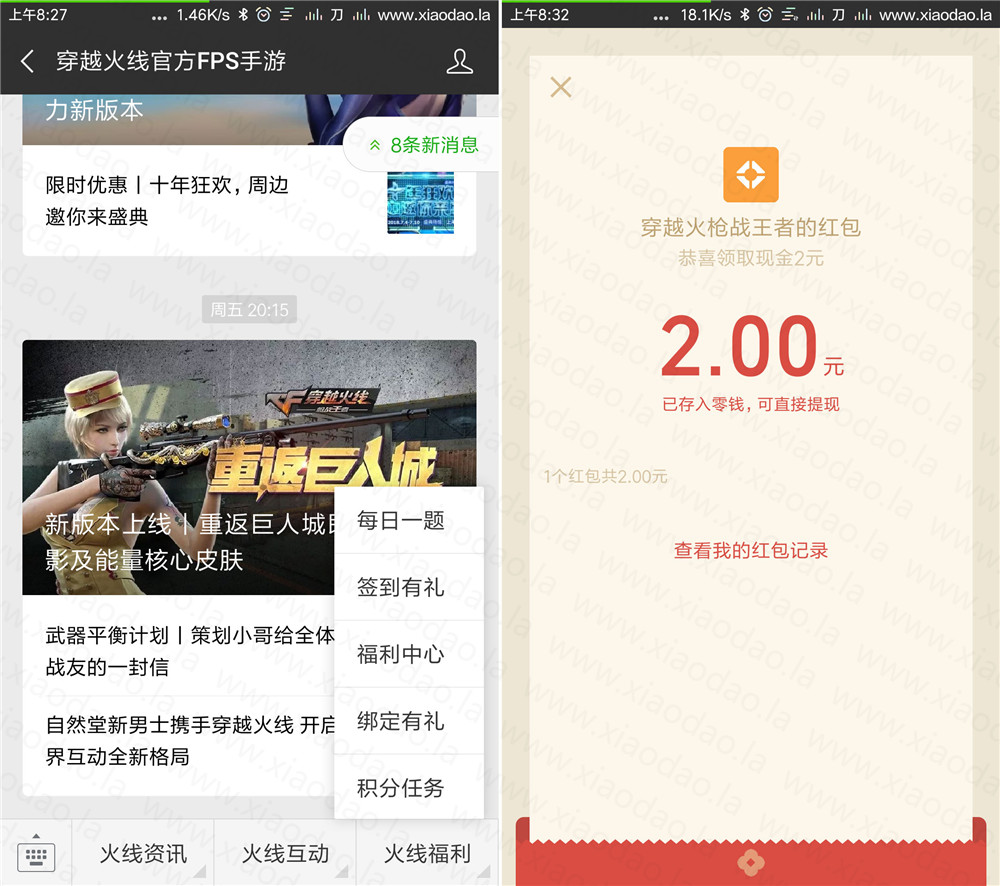Tap the title 穿越火线官方FPS手游
Viewport: 1000px width, 886px height.
171,61
